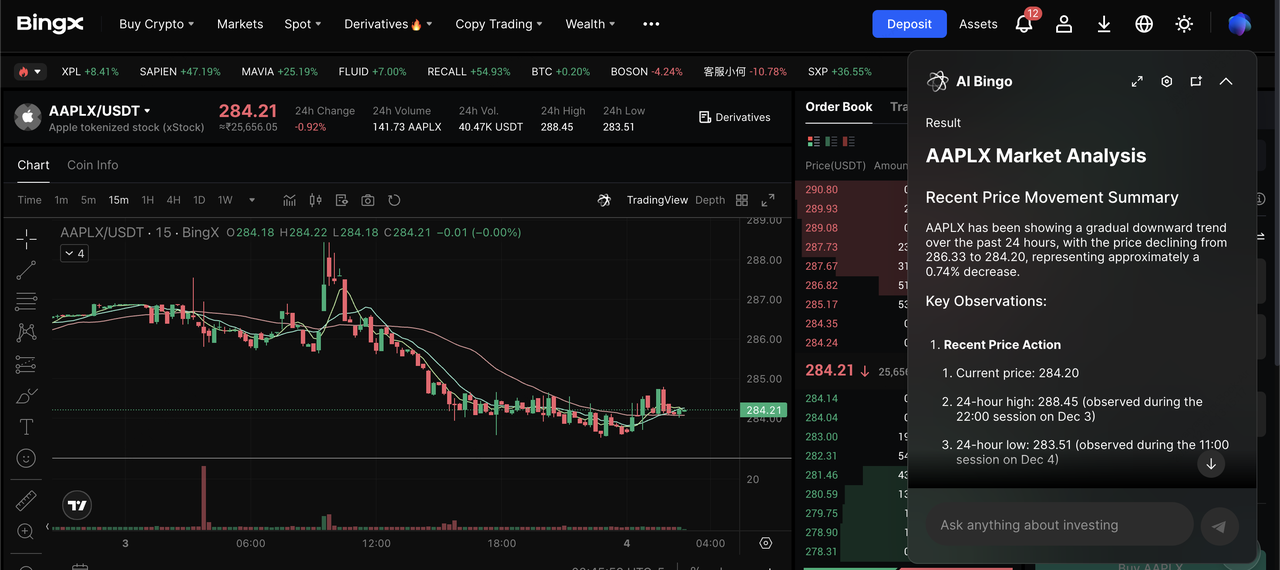1280x570 pixels.
Task: Open chart indicators menu
Action: [290, 200]
